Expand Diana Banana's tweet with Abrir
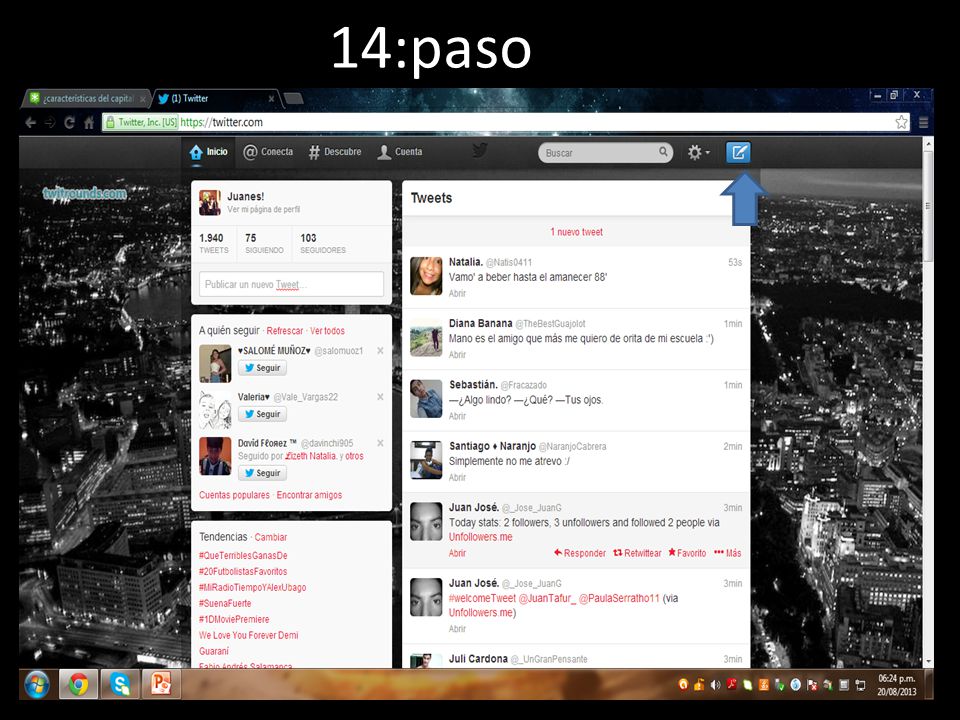960x720 pixels. pyautogui.click(x=457, y=354)
